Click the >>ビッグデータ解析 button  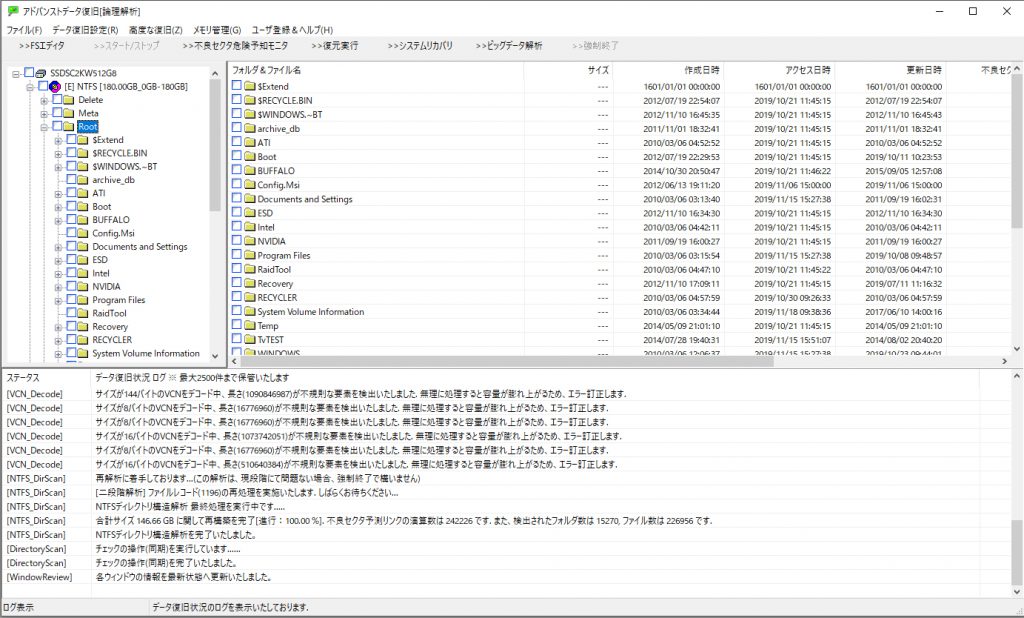tap(509, 46)
